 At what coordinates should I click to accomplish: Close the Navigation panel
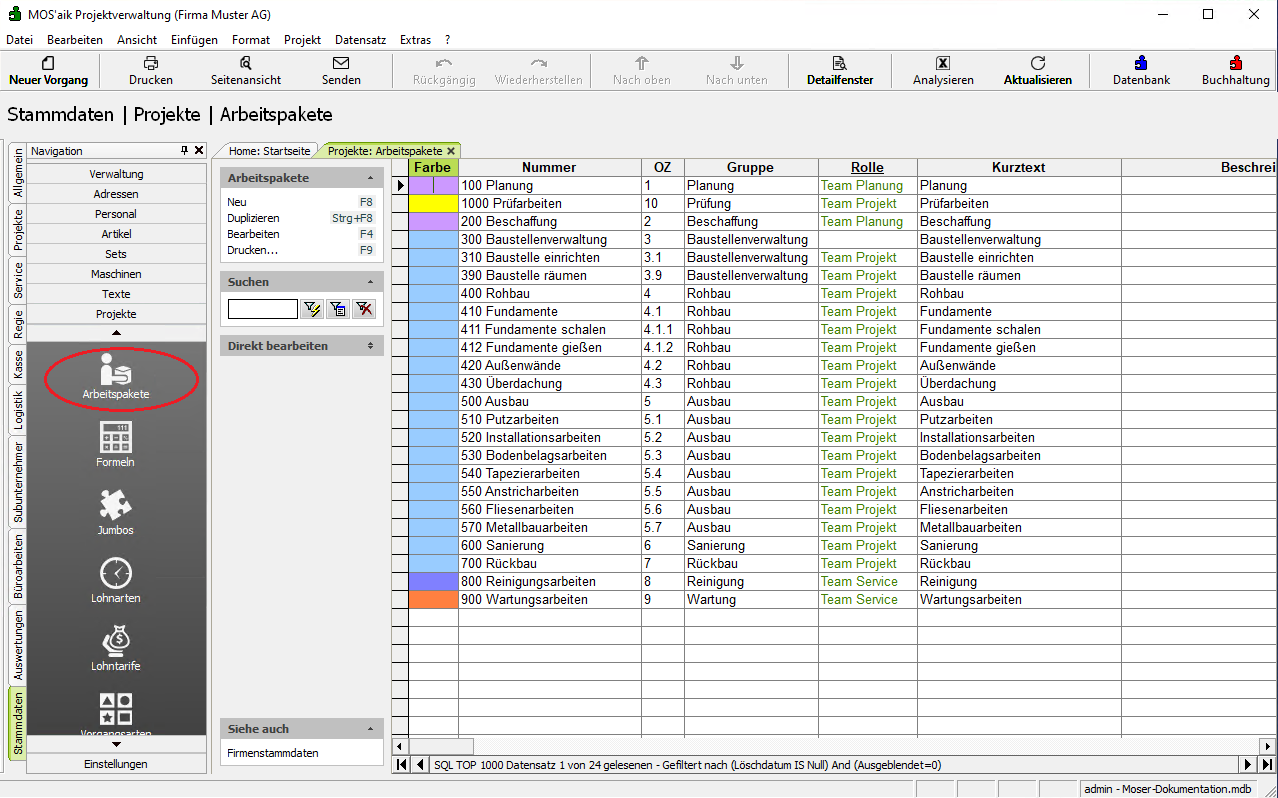tap(199, 151)
